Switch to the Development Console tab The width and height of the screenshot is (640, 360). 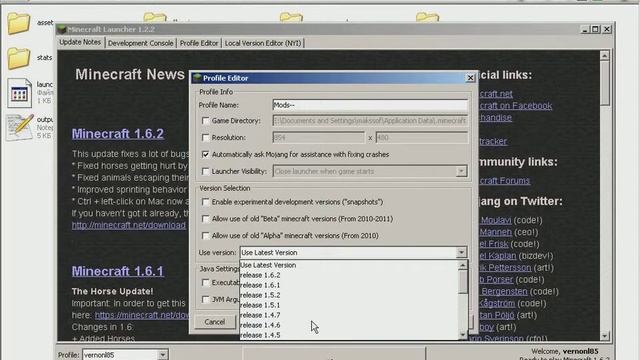pos(140,43)
